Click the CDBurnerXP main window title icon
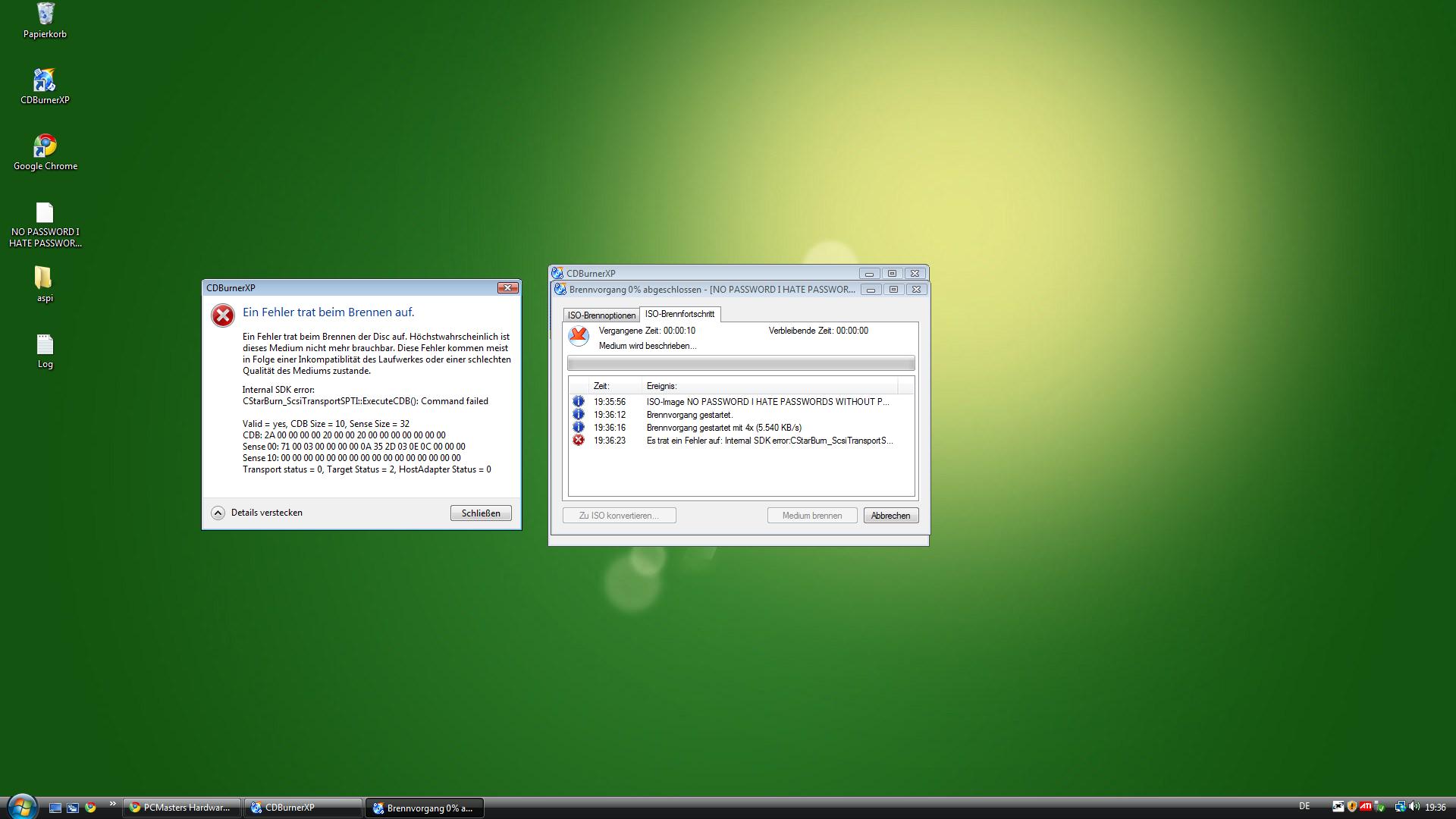1456x819 pixels. [x=557, y=273]
